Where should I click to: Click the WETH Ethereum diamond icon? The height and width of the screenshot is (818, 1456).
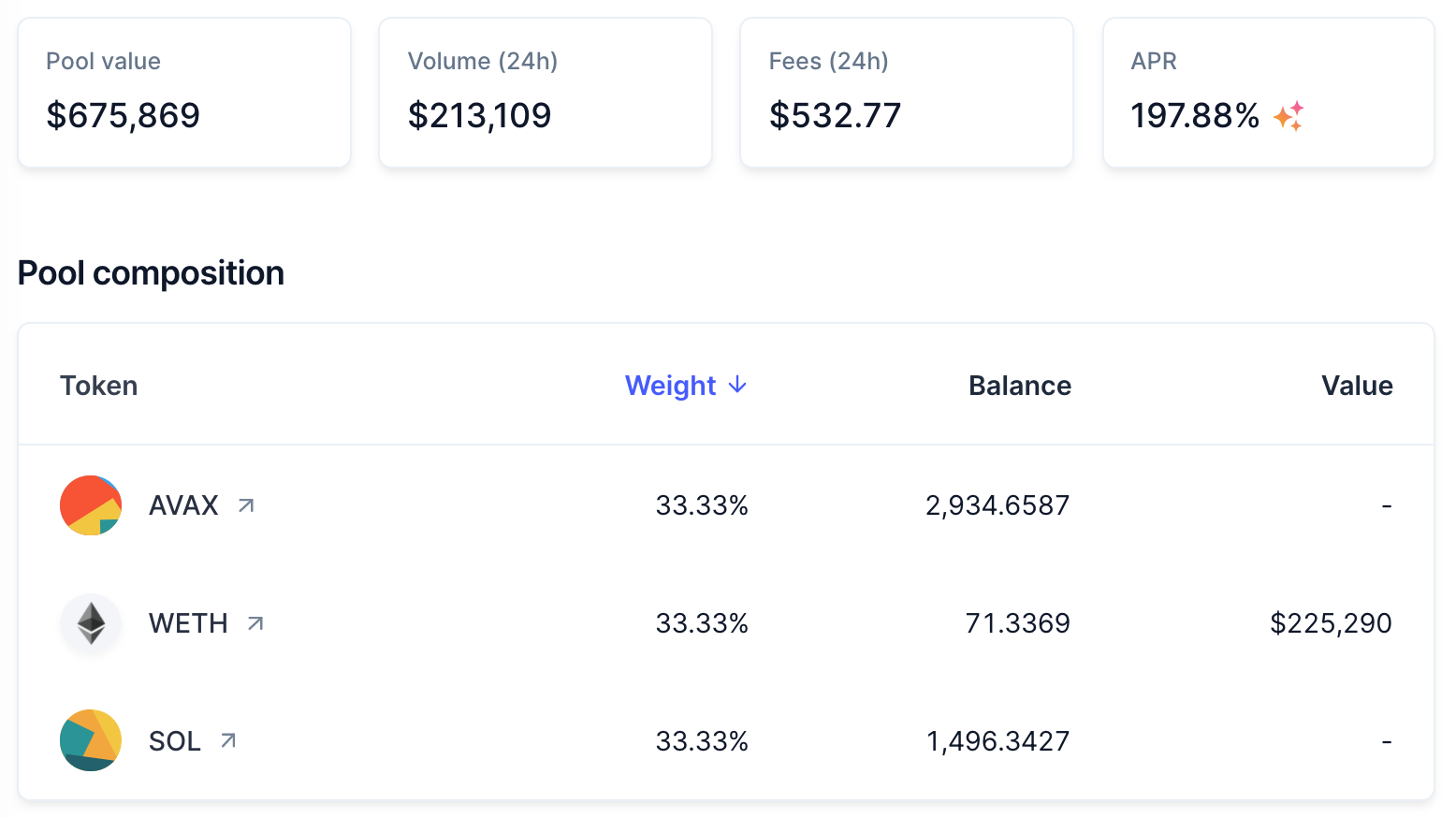tap(91, 623)
